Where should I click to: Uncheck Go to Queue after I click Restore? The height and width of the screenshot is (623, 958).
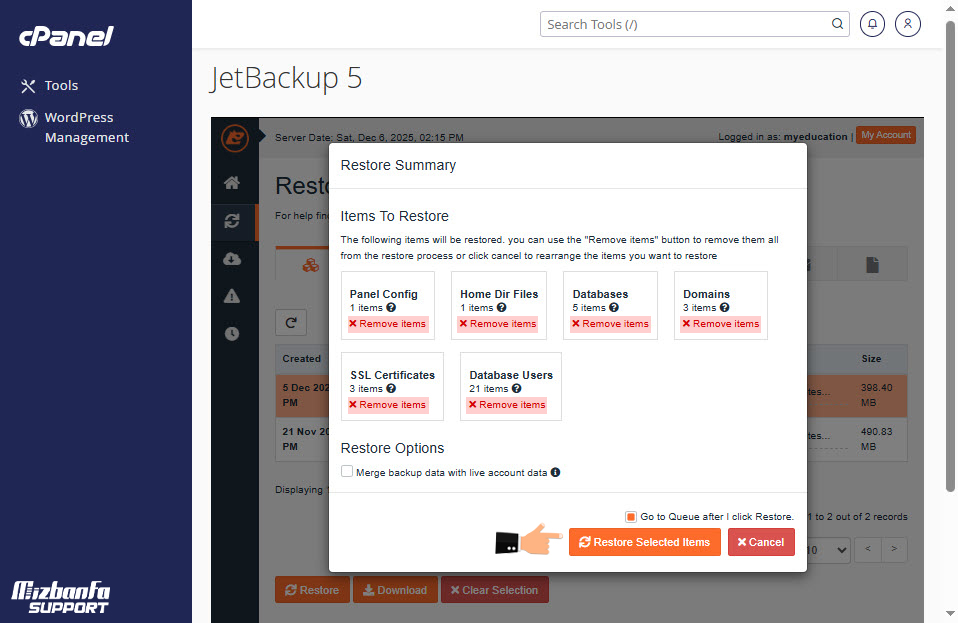click(631, 517)
